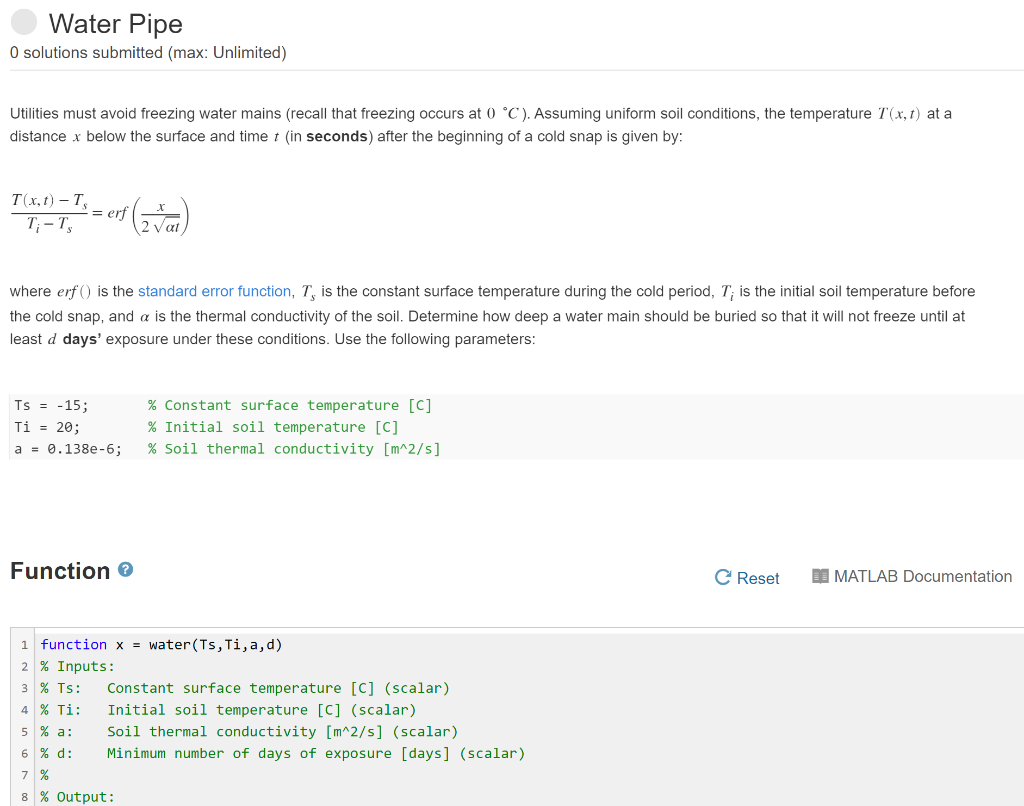Click the circular refresh icon beside Reset

[x=721, y=578]
